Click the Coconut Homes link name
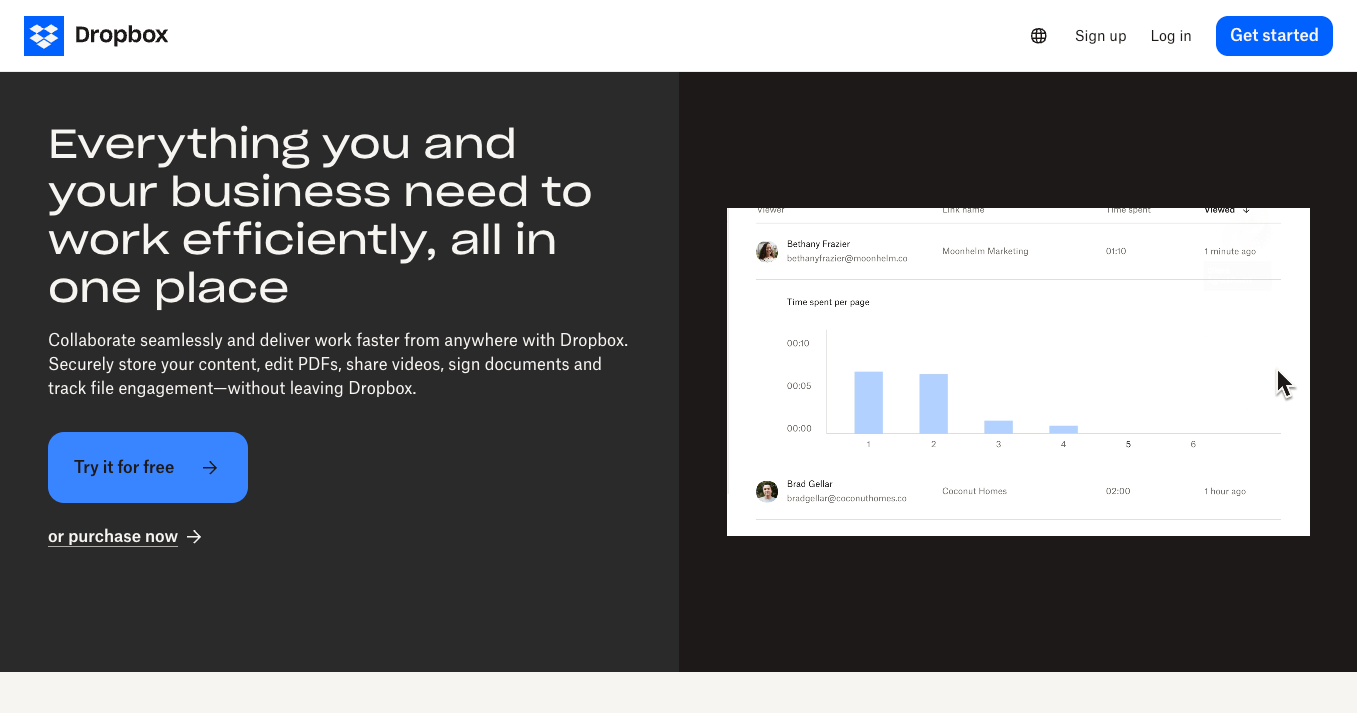This screenshot has width=1357, height=713. coord(974,491)
